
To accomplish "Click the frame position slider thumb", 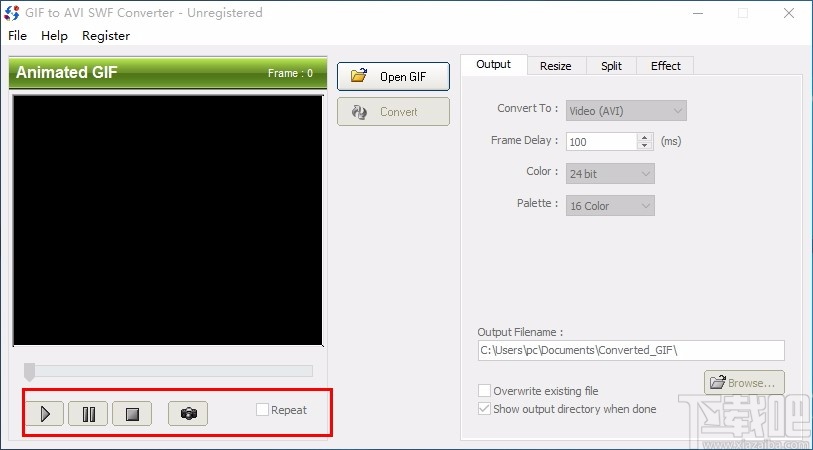I will [30, 371].
